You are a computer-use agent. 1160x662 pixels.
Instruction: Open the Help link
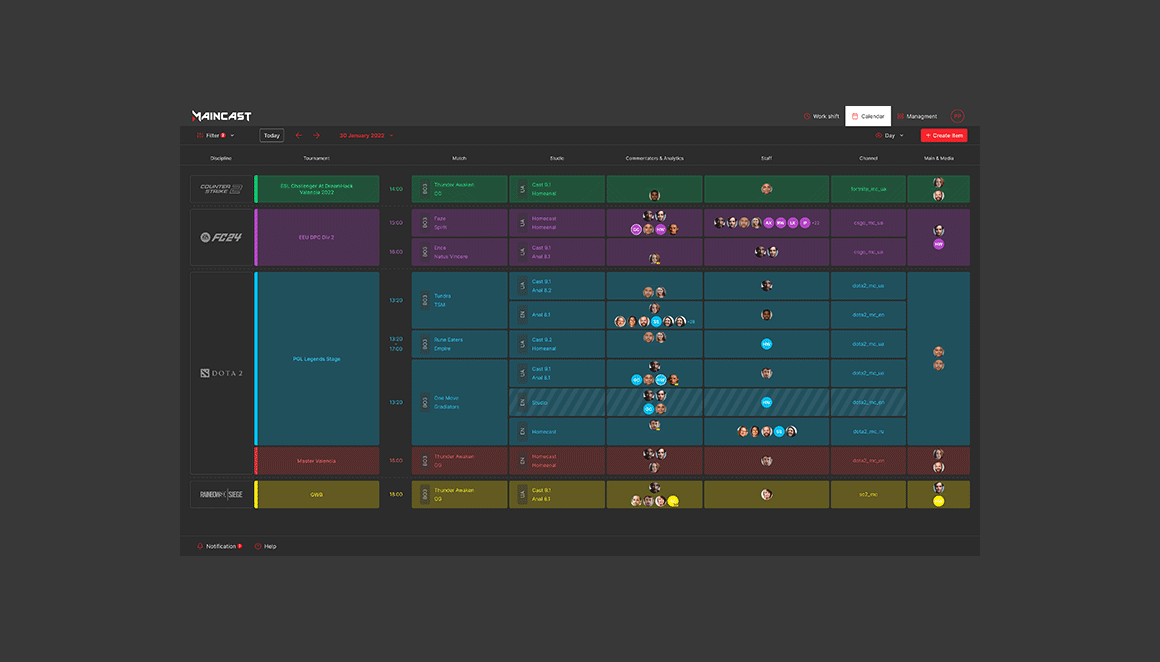click(x=265, y=546)
